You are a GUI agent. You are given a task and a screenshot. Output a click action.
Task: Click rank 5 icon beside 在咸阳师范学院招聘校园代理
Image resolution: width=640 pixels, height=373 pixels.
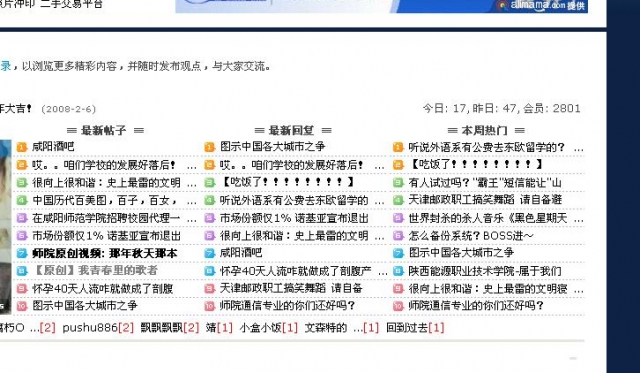point(22,218)
